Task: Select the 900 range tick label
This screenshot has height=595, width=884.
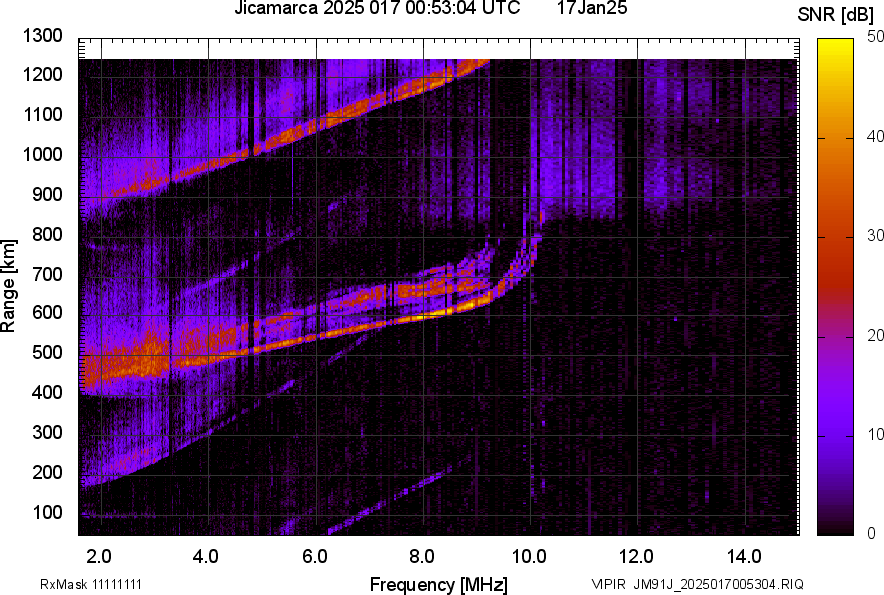Action: pyautogui.click(x=47, y=195)
